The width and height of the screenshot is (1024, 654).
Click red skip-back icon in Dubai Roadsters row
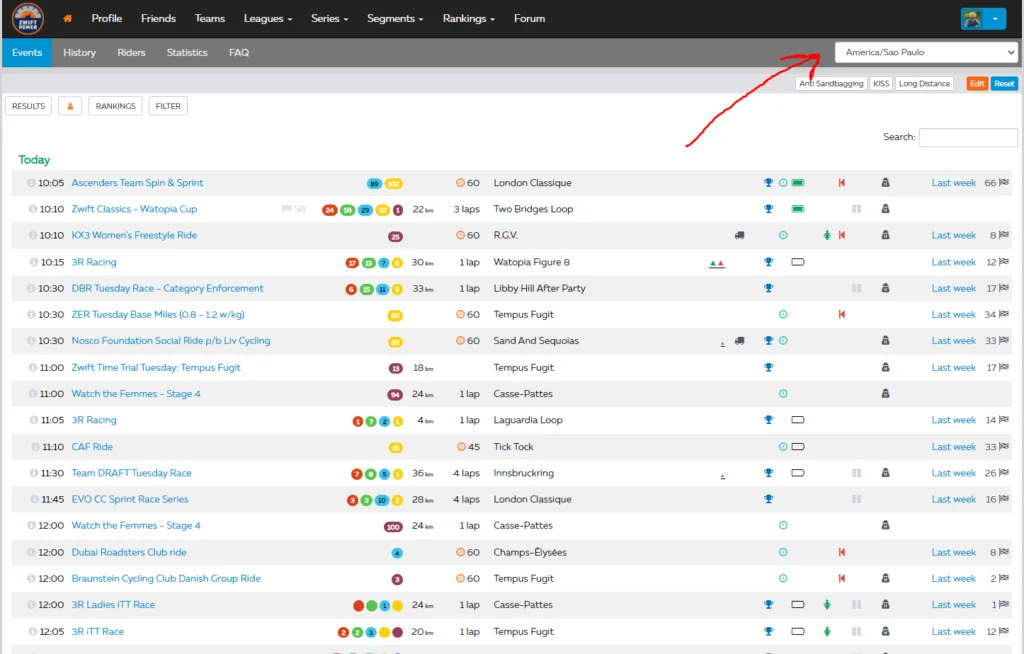(x=842, y=552)
